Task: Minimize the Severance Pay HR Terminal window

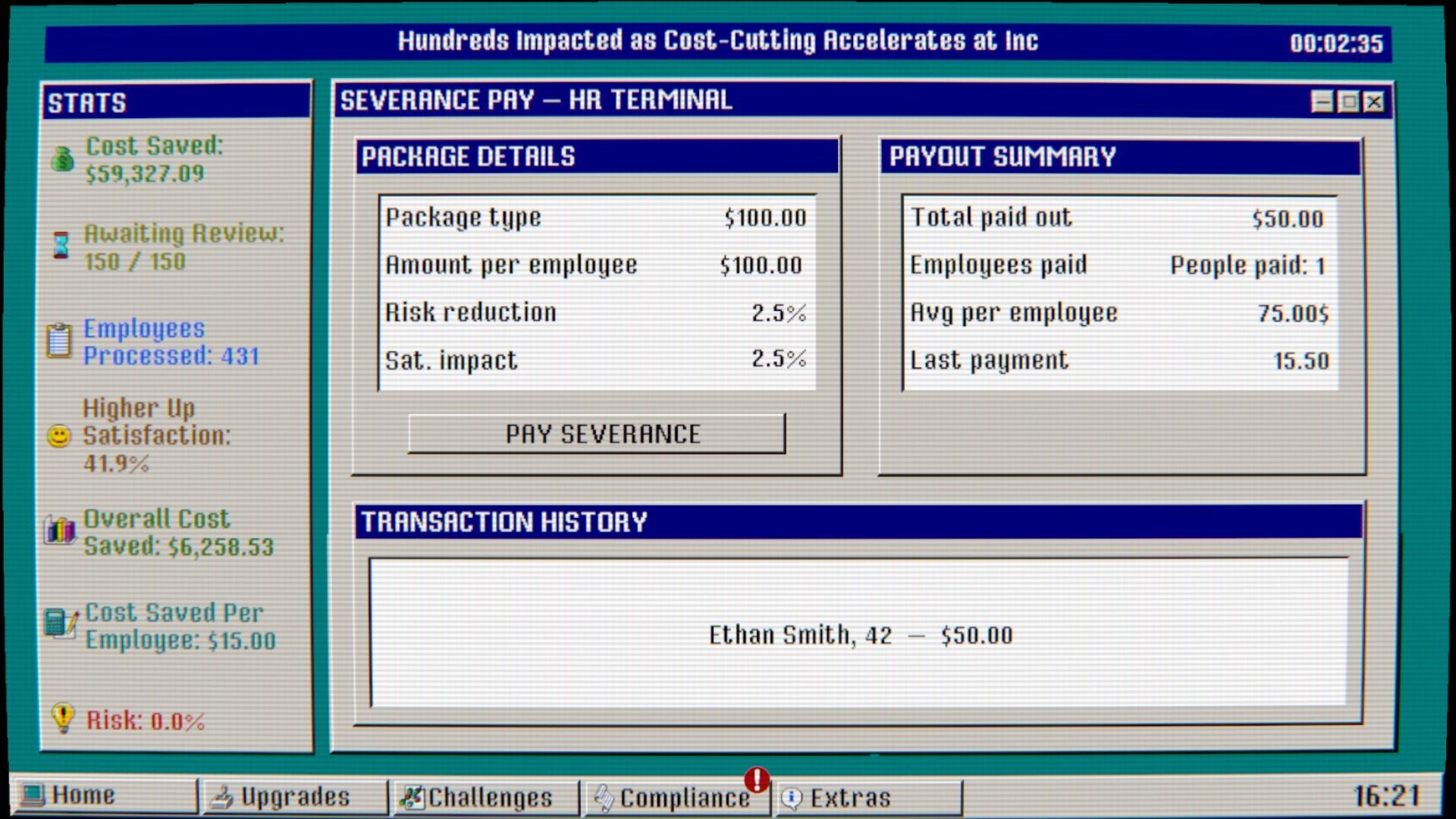Action: (1323, 102)
